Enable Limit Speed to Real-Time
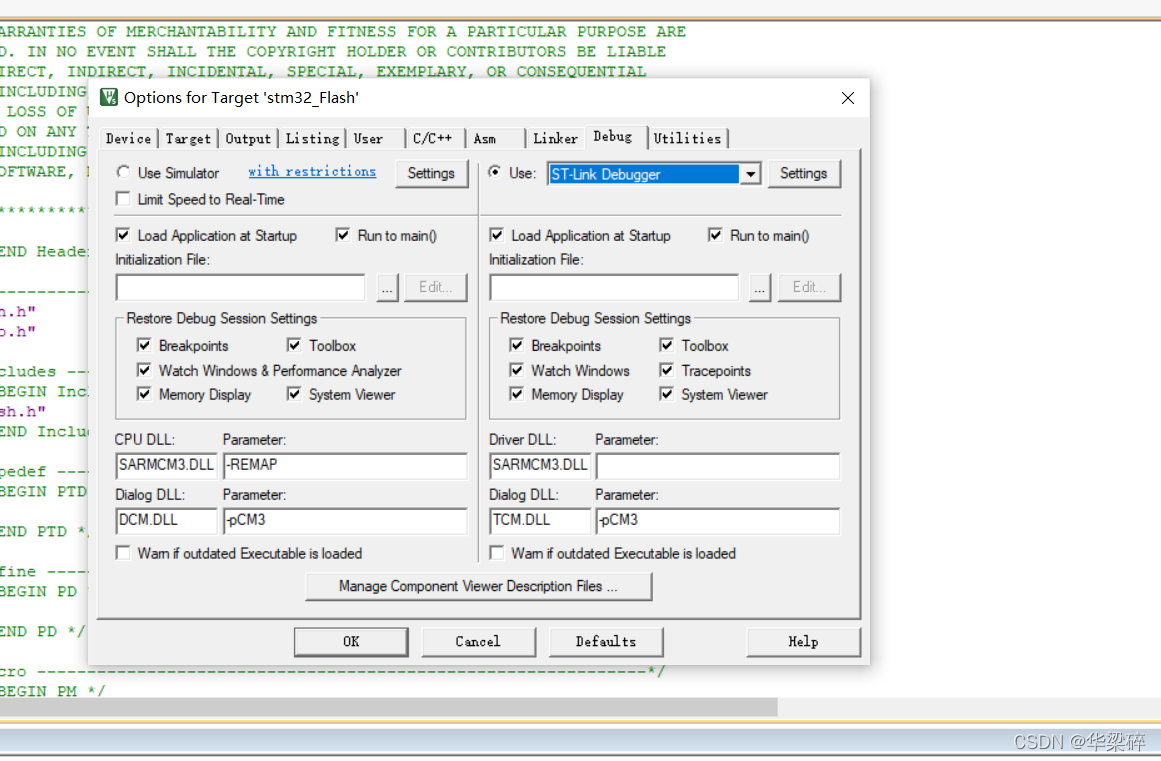The height and width of the screenshot is (761, 1161). pos(123,199)
